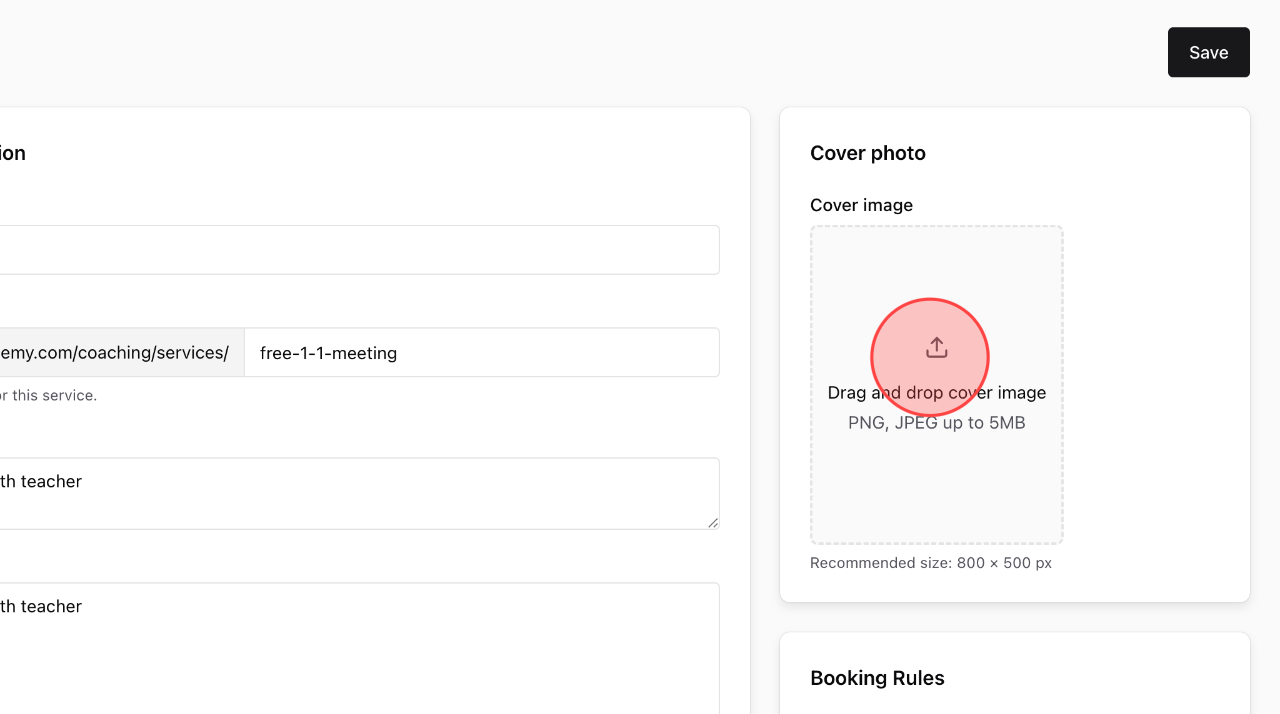Screen dimensions: 1280x714
Task: Click the resize handle of the short textarea
Action: pos(713,523)
